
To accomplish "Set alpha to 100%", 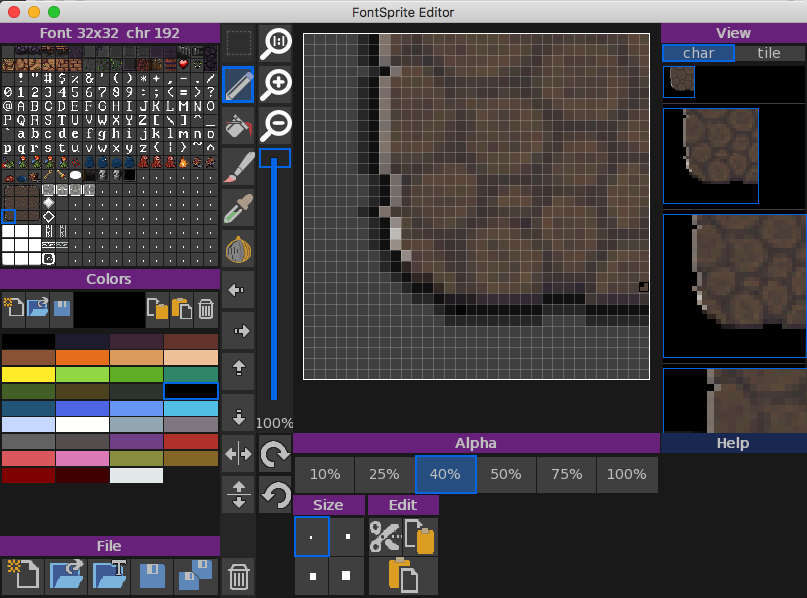I will (627, 474).
